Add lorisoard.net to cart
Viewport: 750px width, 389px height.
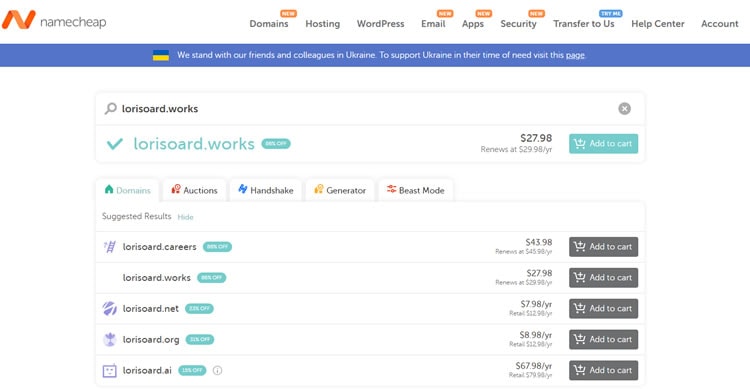point(603,309)
